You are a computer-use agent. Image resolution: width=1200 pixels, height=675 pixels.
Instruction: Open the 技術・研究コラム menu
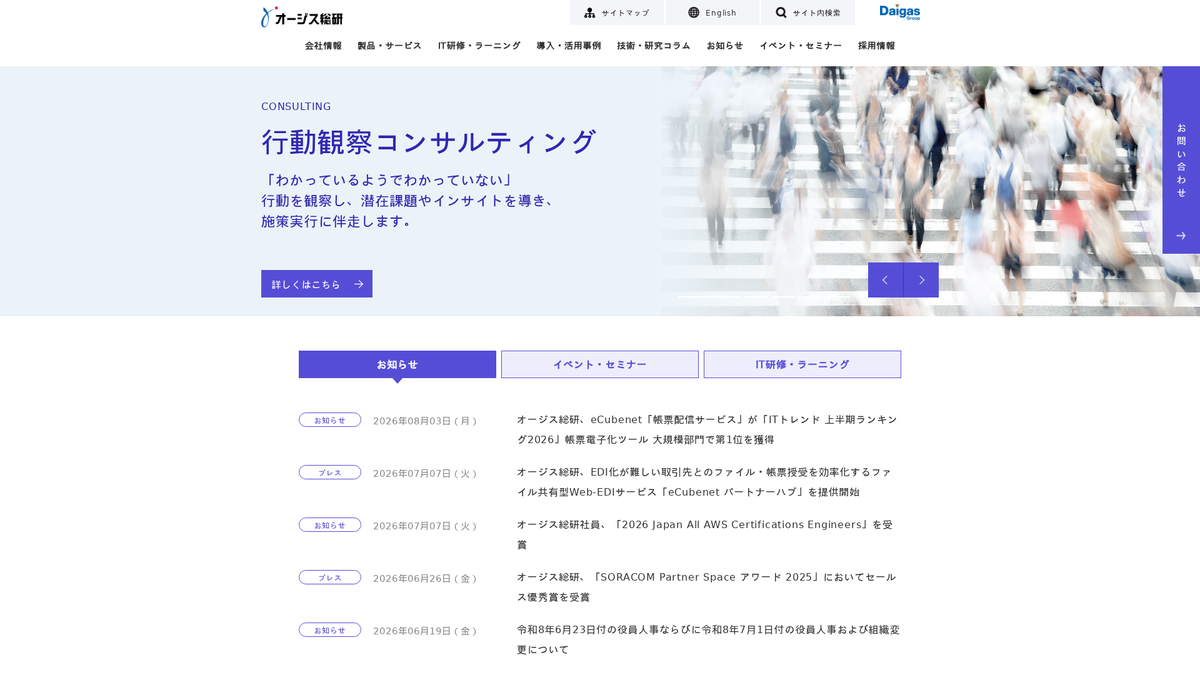click(654, 46)
